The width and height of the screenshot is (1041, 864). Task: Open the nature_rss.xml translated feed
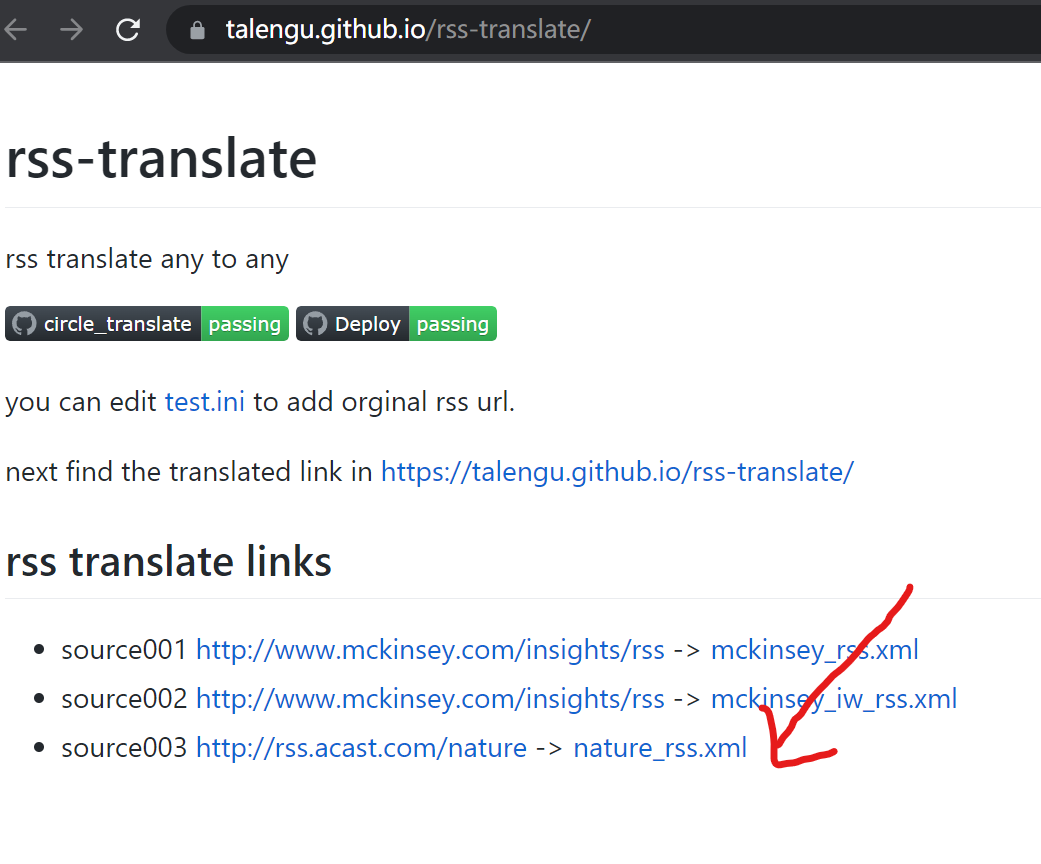659,748
